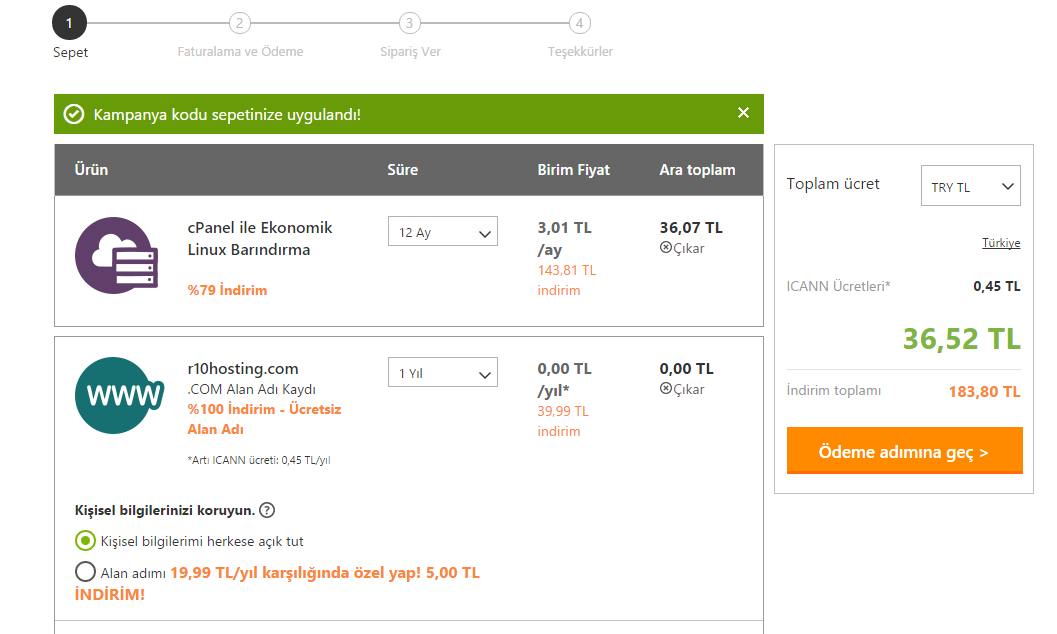Click the cPanel Linux hosting product icon
Viewport: 1057px width, 634px height.
pos(116,255)
